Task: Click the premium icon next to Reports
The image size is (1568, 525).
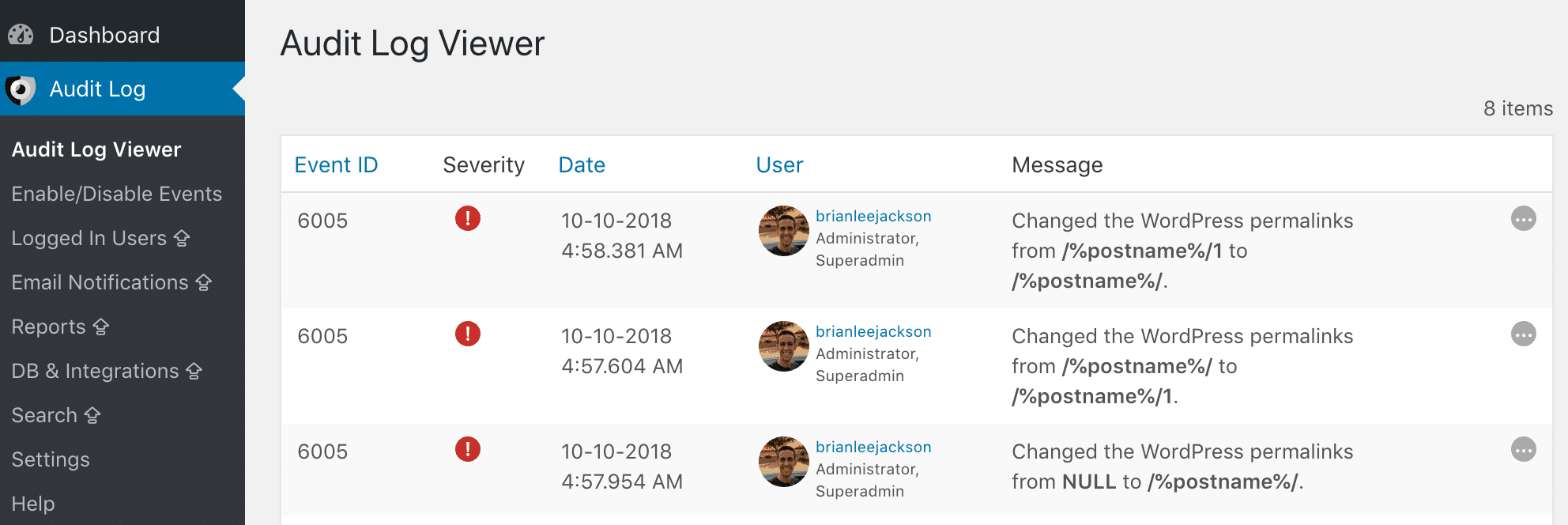Action: click(x=101, y=326)
